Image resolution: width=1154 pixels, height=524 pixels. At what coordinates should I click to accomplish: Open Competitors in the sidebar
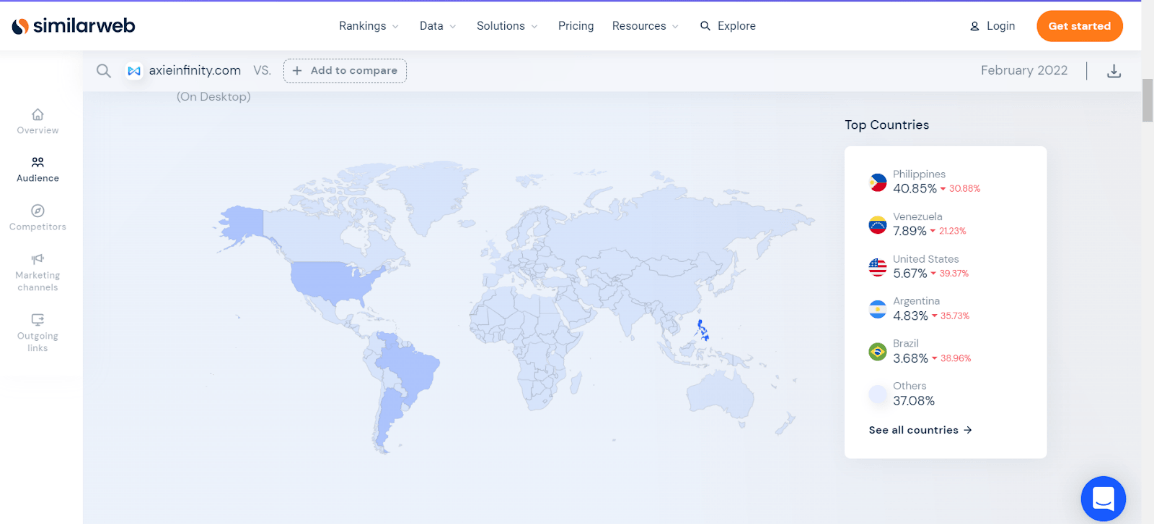pyautogui.click(x=38, y=218)
